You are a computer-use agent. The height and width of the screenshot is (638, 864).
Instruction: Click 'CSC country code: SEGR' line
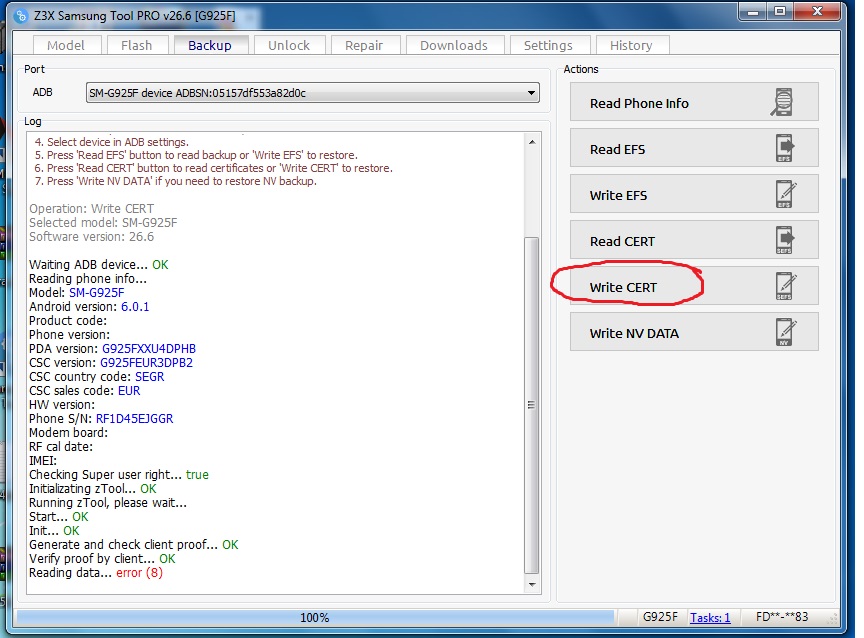(x=96, y=377)
